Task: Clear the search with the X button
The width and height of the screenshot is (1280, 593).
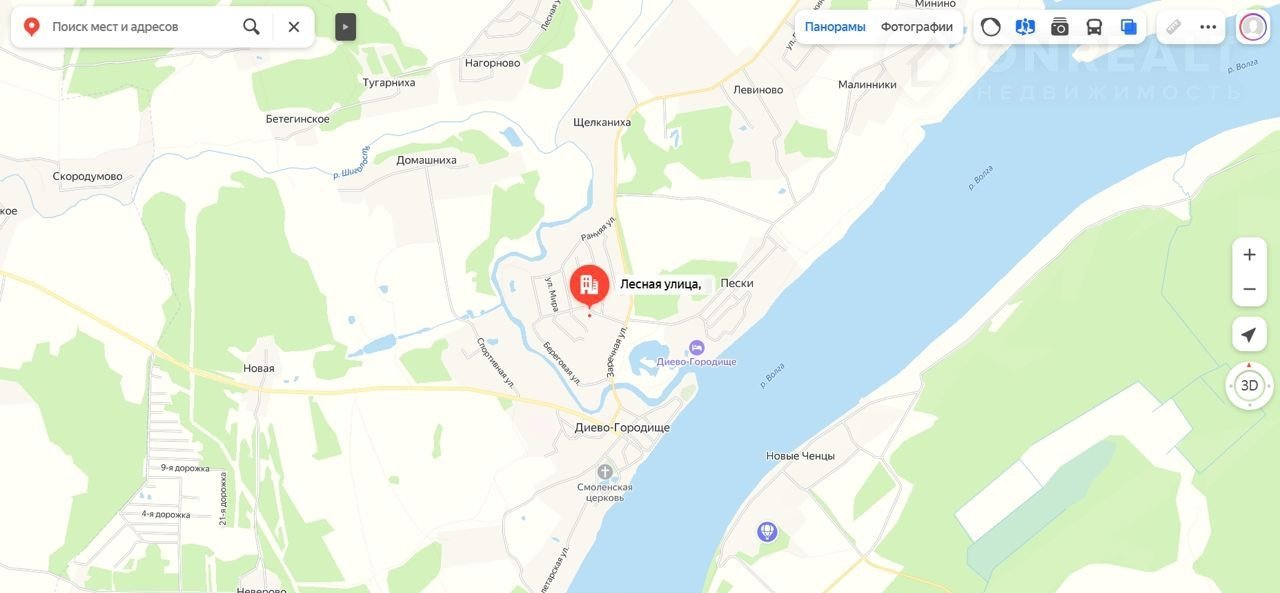Action: 293,27
